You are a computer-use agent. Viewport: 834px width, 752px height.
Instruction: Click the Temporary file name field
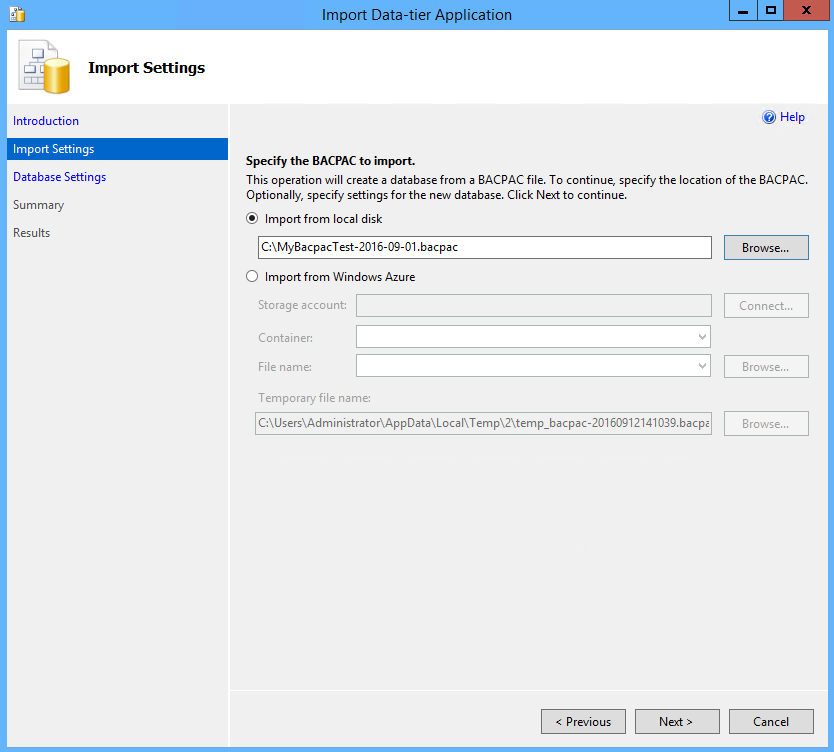pyautogui.click(x=483, y=424)
